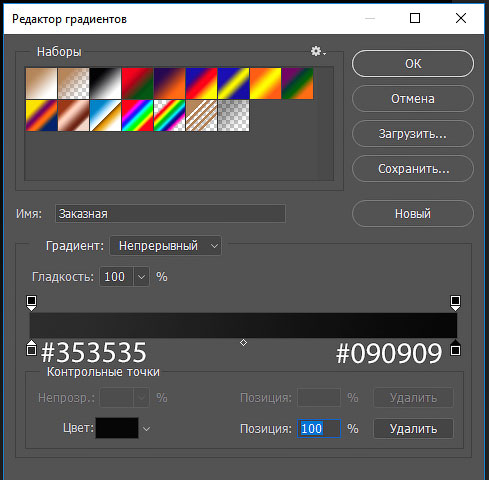Click the Отмена button
The height and width of the screenshot is (480, 489).
click(413, 99)
